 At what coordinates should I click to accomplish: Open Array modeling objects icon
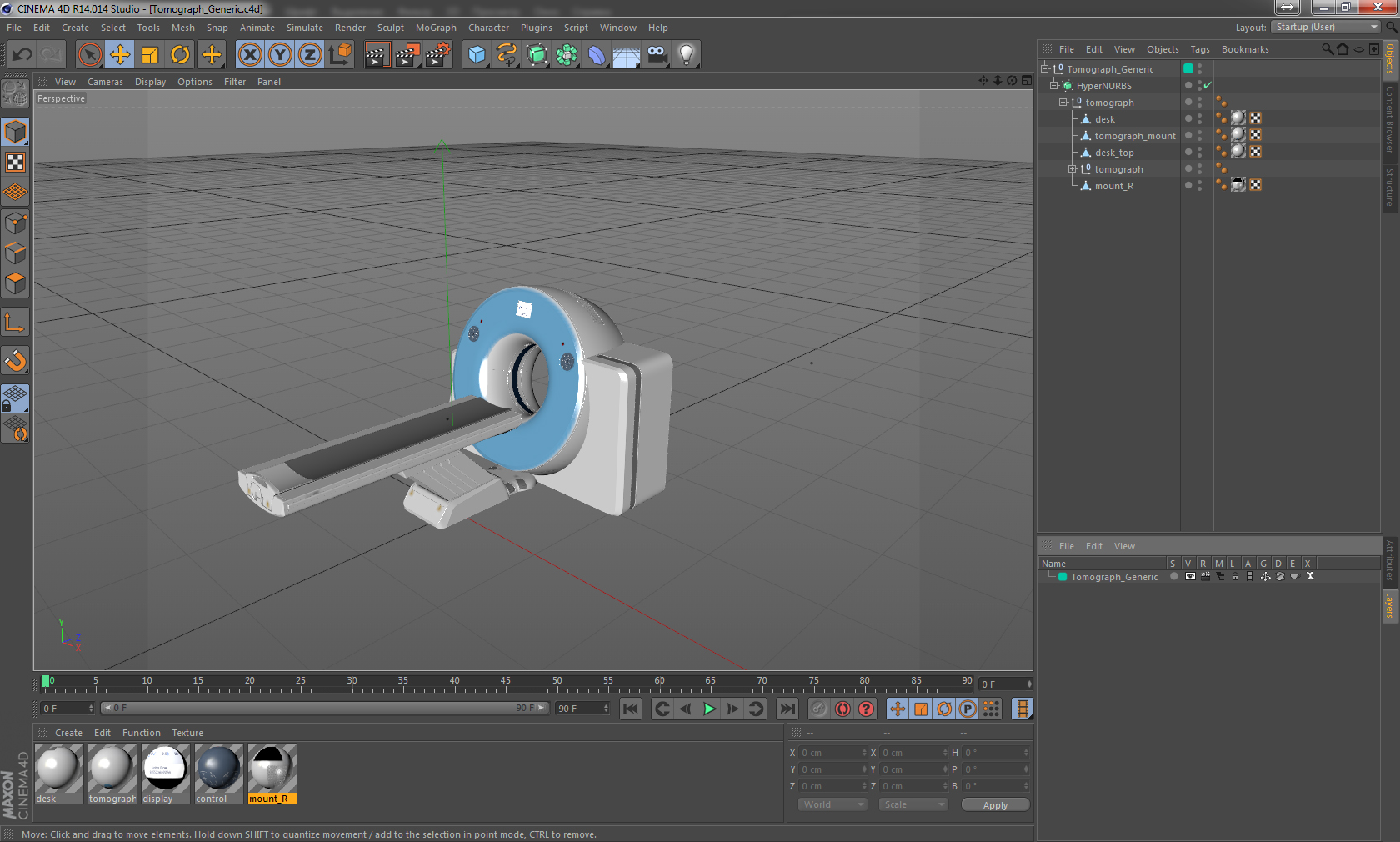tap(567, 55)
